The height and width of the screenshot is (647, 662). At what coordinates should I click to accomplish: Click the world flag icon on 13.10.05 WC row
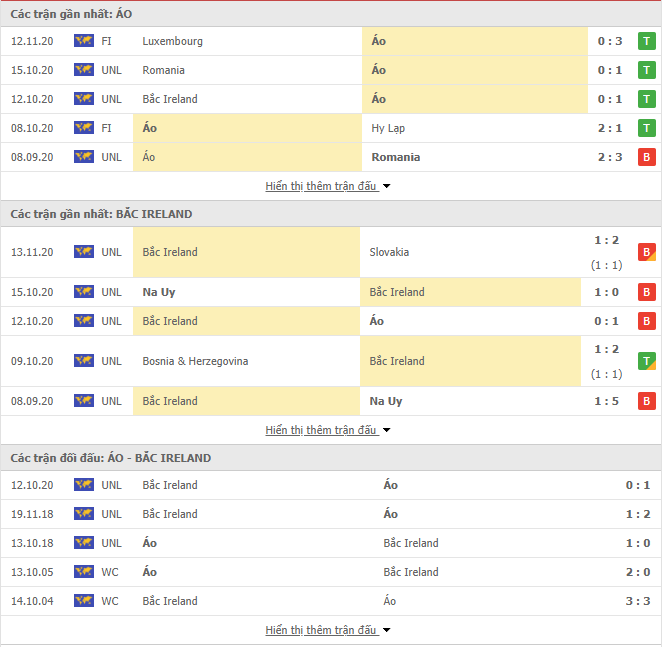click(x=84, y=572)
